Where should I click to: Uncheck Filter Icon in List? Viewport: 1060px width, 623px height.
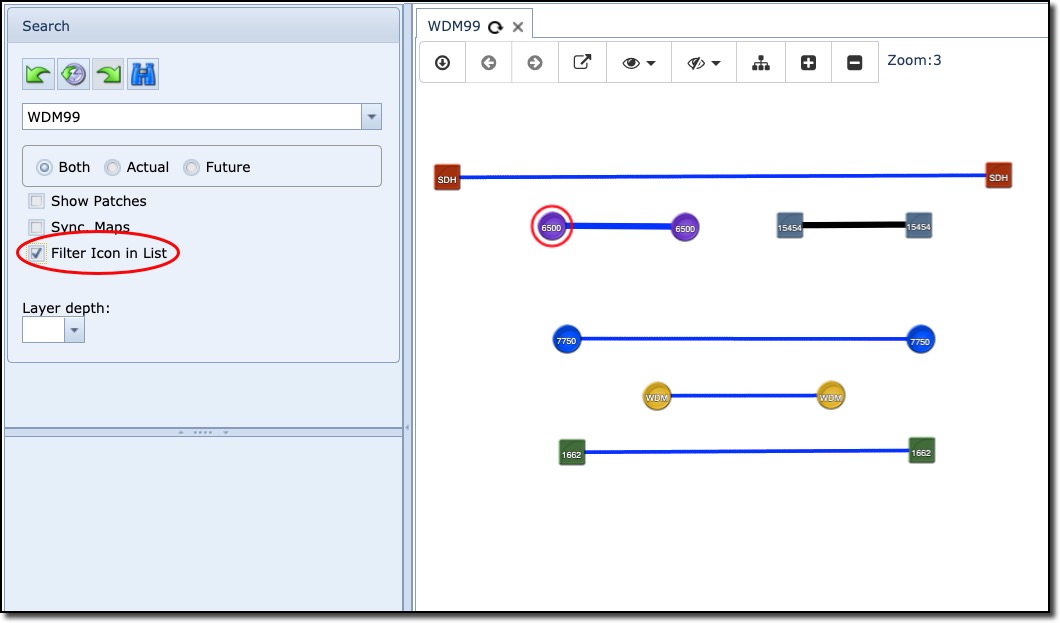tap(37, 253)
